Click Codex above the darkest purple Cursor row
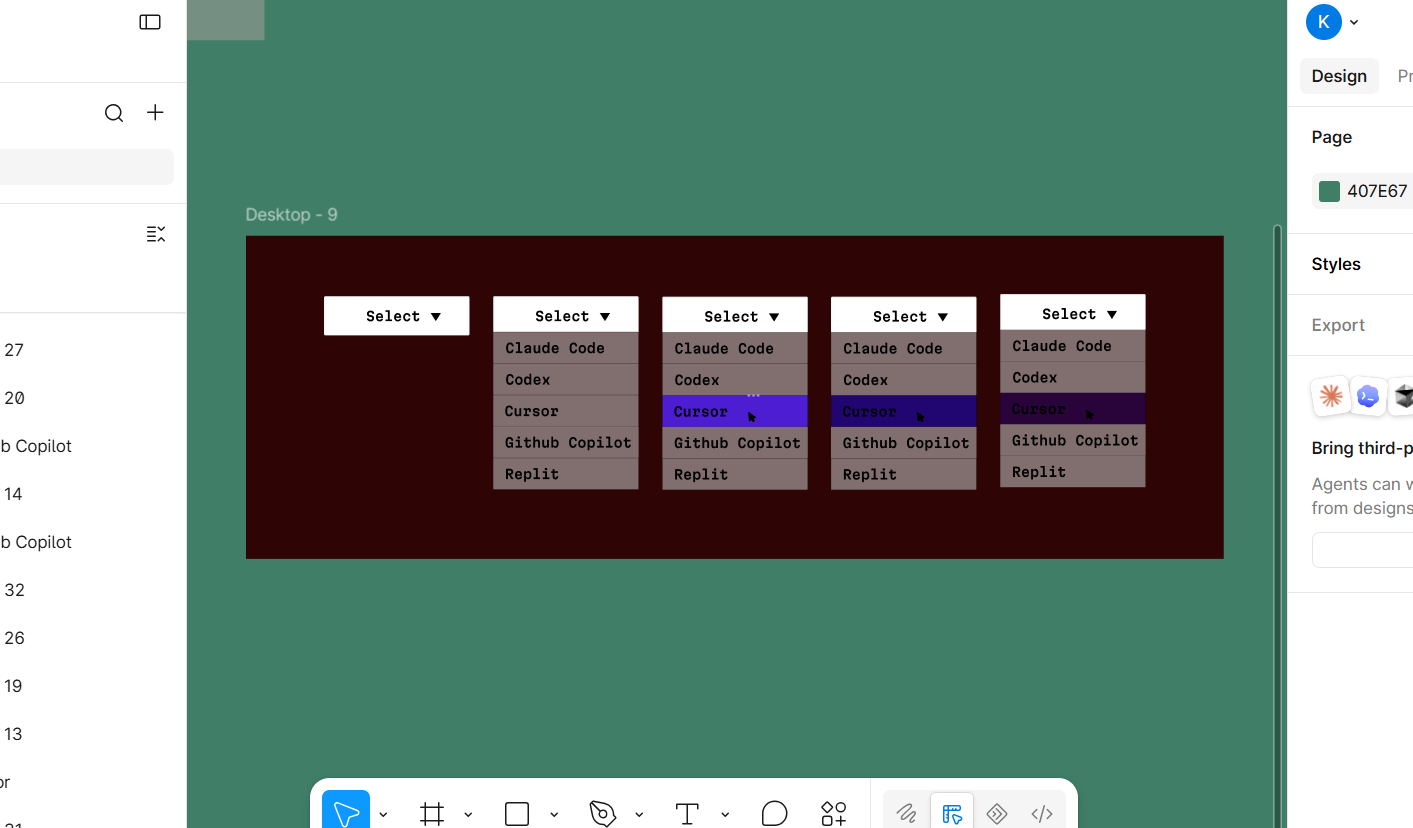Screen dimensions: 1413x828 (1072, 377)
